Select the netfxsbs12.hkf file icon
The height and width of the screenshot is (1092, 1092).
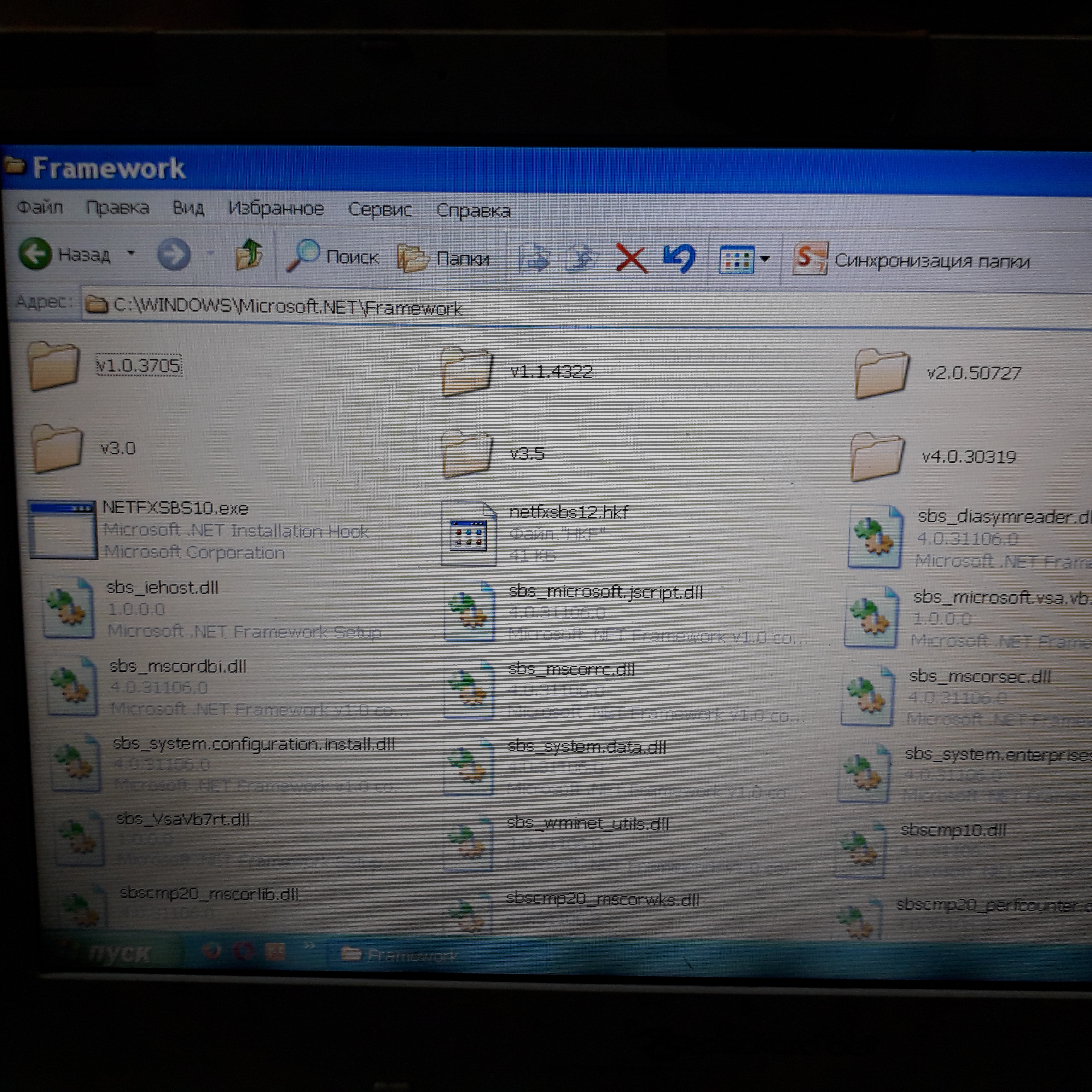point(469,534)
